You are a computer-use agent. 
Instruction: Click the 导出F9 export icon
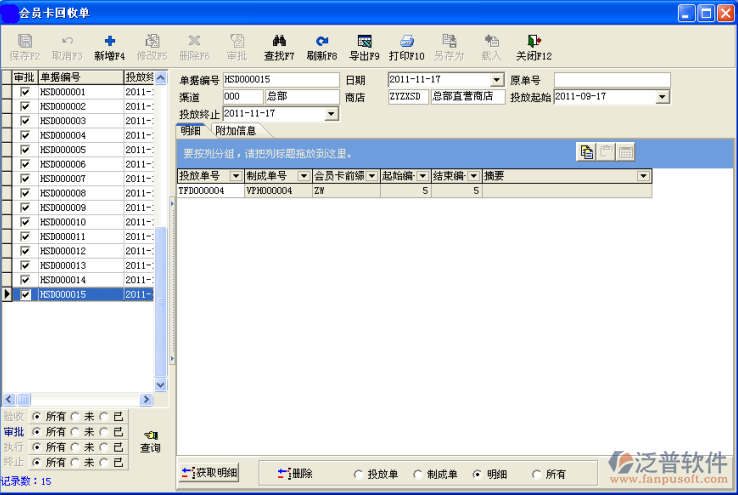tap(364, 41)
